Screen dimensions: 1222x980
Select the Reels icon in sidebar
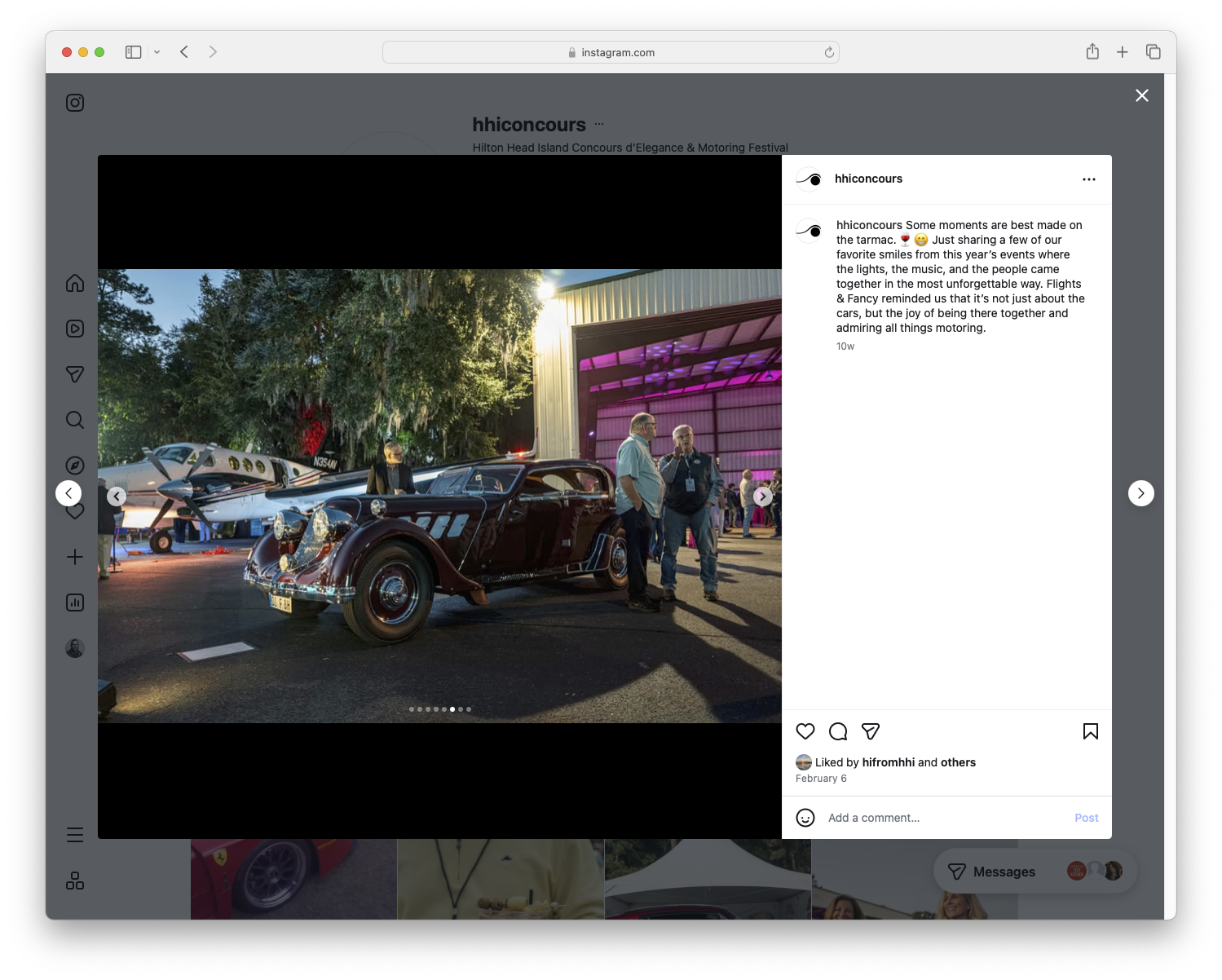[x=74, y=329]
